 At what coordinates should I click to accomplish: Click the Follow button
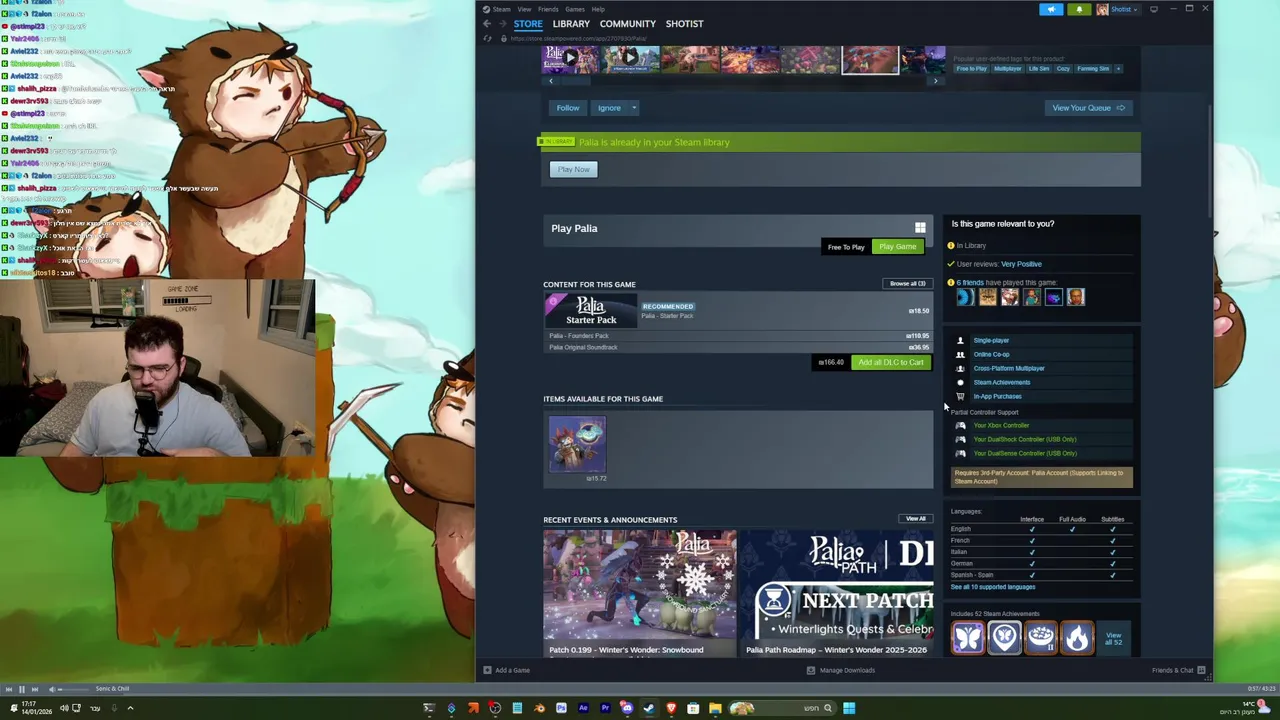tap(568, 108)
